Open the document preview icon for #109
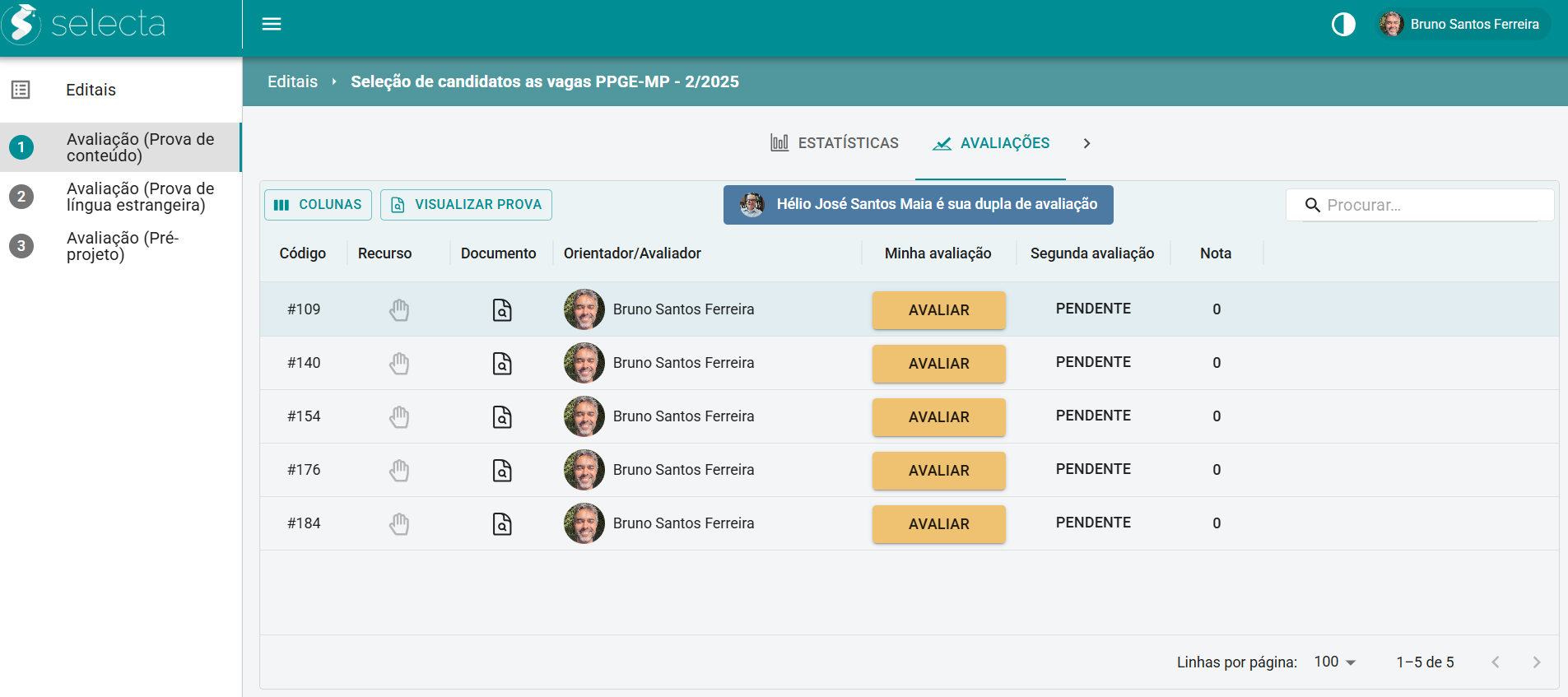 502,310
